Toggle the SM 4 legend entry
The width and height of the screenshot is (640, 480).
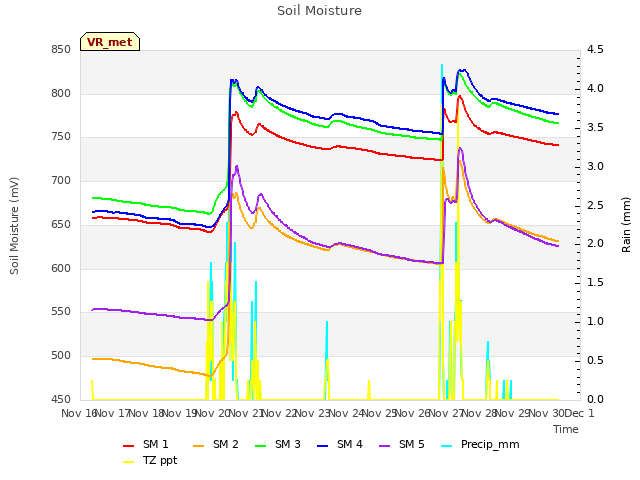(x=340, y=444)
